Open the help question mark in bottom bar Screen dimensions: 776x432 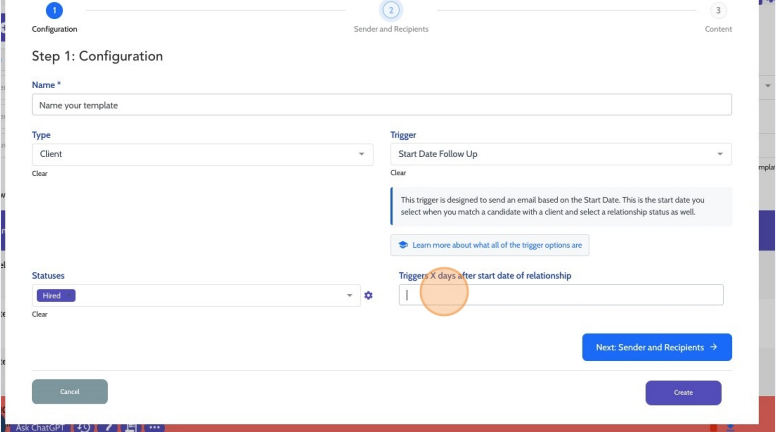[x=108, y=427]
